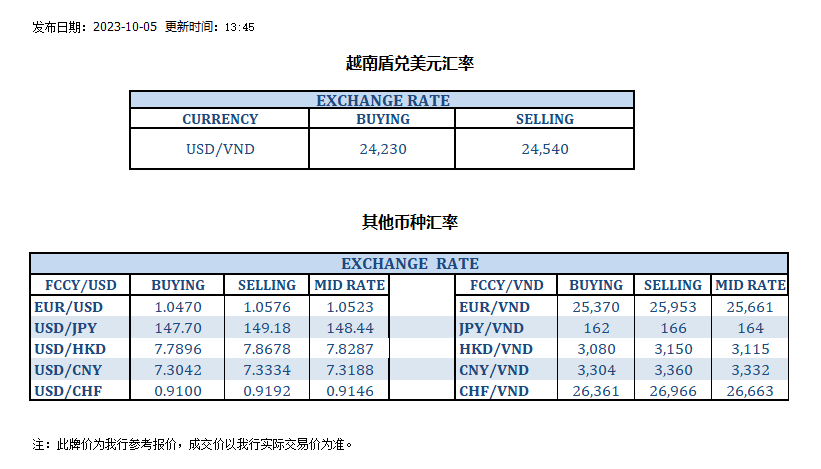Select the USD/VND selling rate 24,540
This screenshot has height=469, width=821.
click(x=544, y=149)
